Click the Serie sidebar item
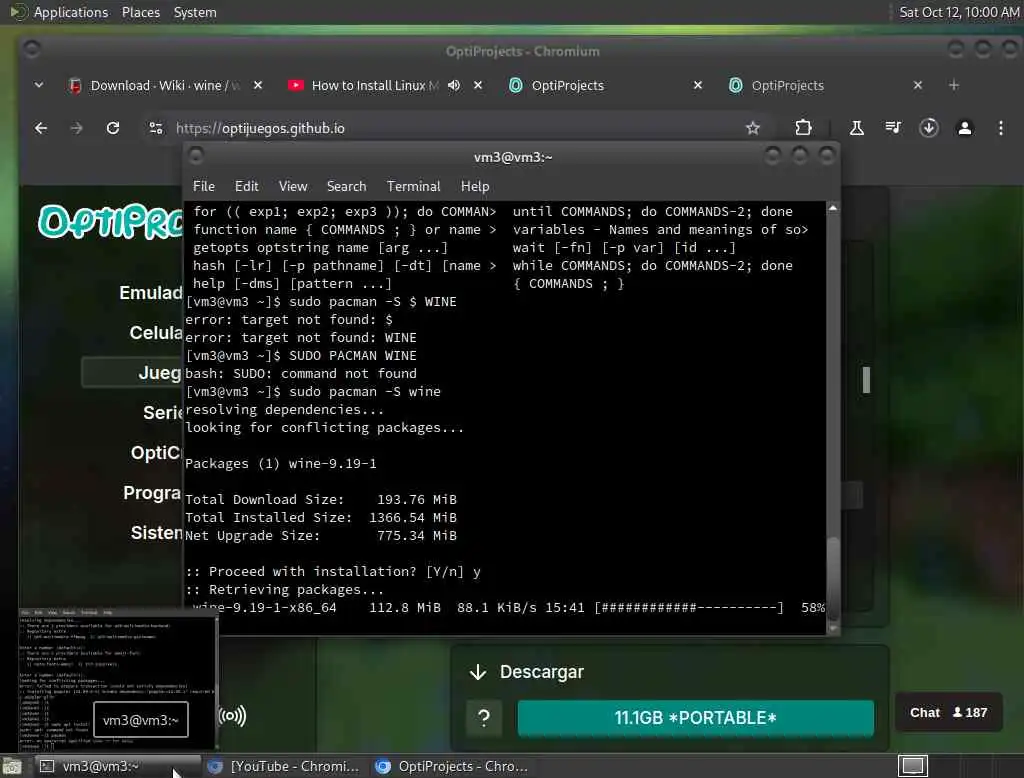 click(163, 413)
